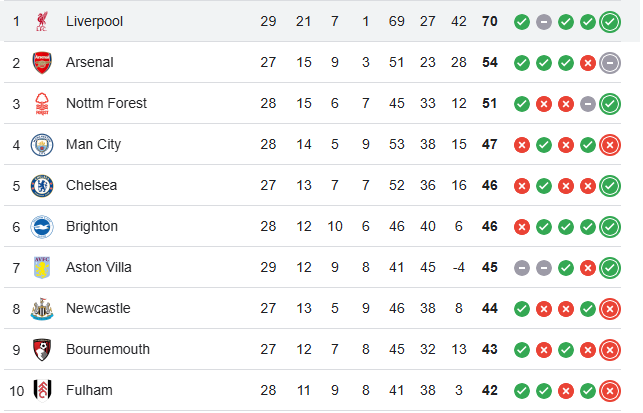Click Liverpool's latest ringed win result icon

coord(610,22)
